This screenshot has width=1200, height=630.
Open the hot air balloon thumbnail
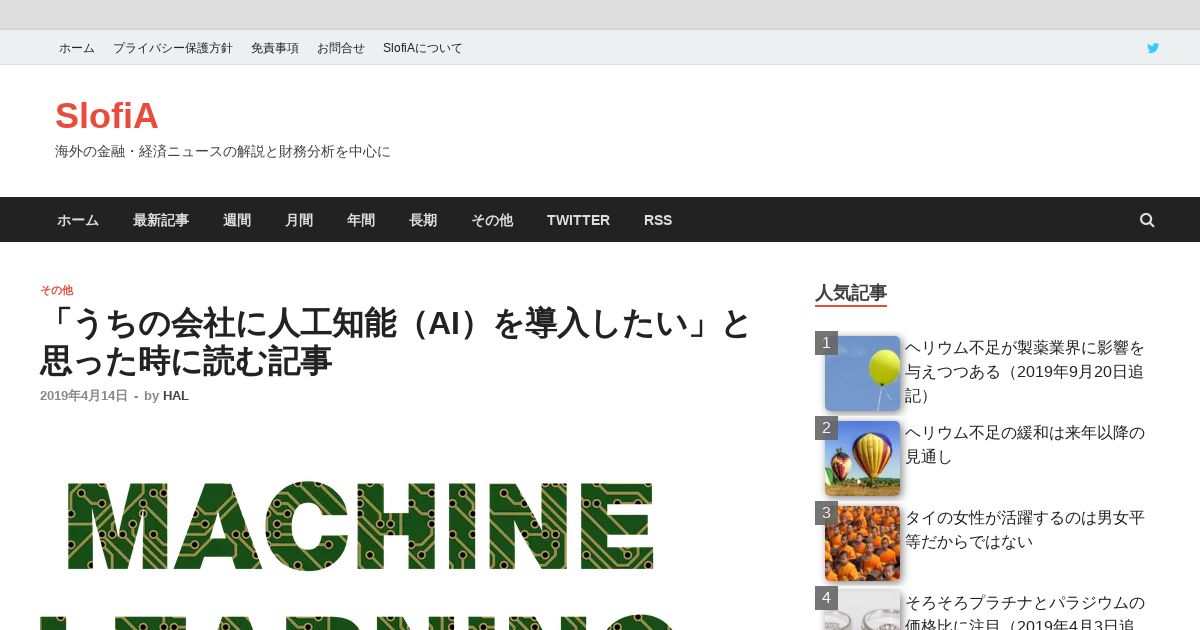pos(862,458)
